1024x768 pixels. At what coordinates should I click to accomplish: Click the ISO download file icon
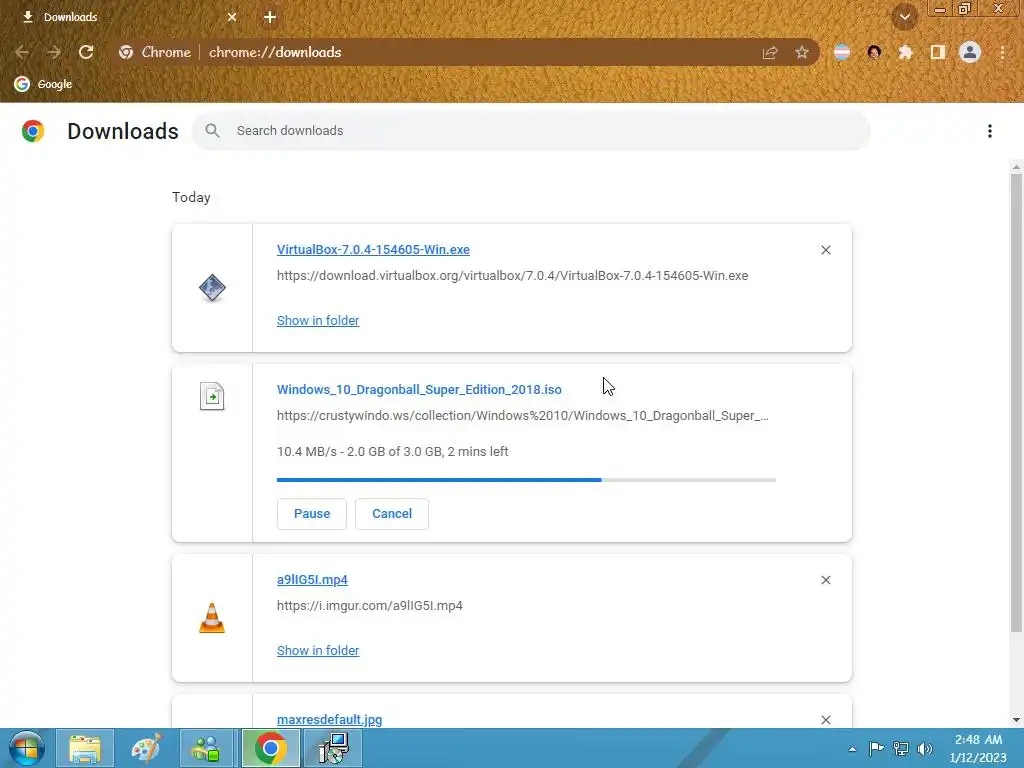click(x=212, y=396)
